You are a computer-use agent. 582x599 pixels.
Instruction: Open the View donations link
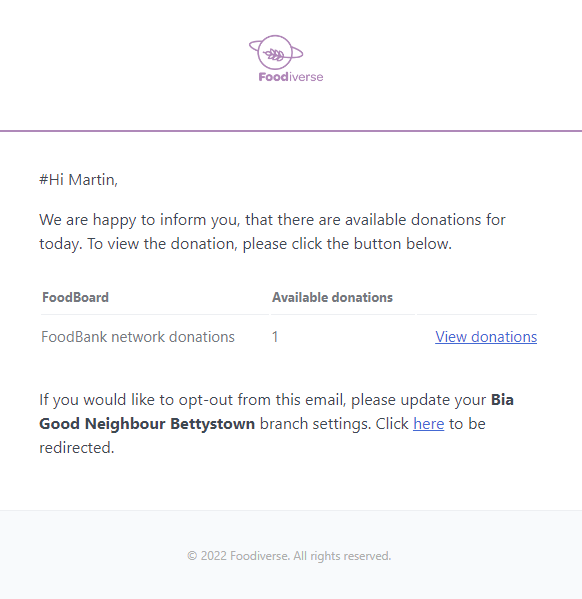click(486, 337)
